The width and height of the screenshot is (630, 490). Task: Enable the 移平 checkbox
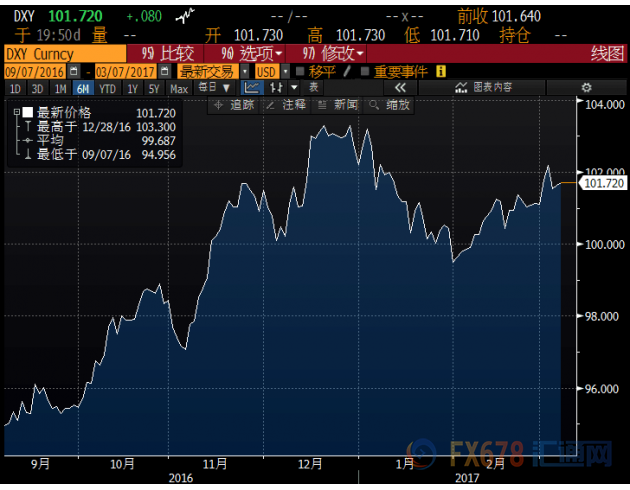[x=299, y=72]
